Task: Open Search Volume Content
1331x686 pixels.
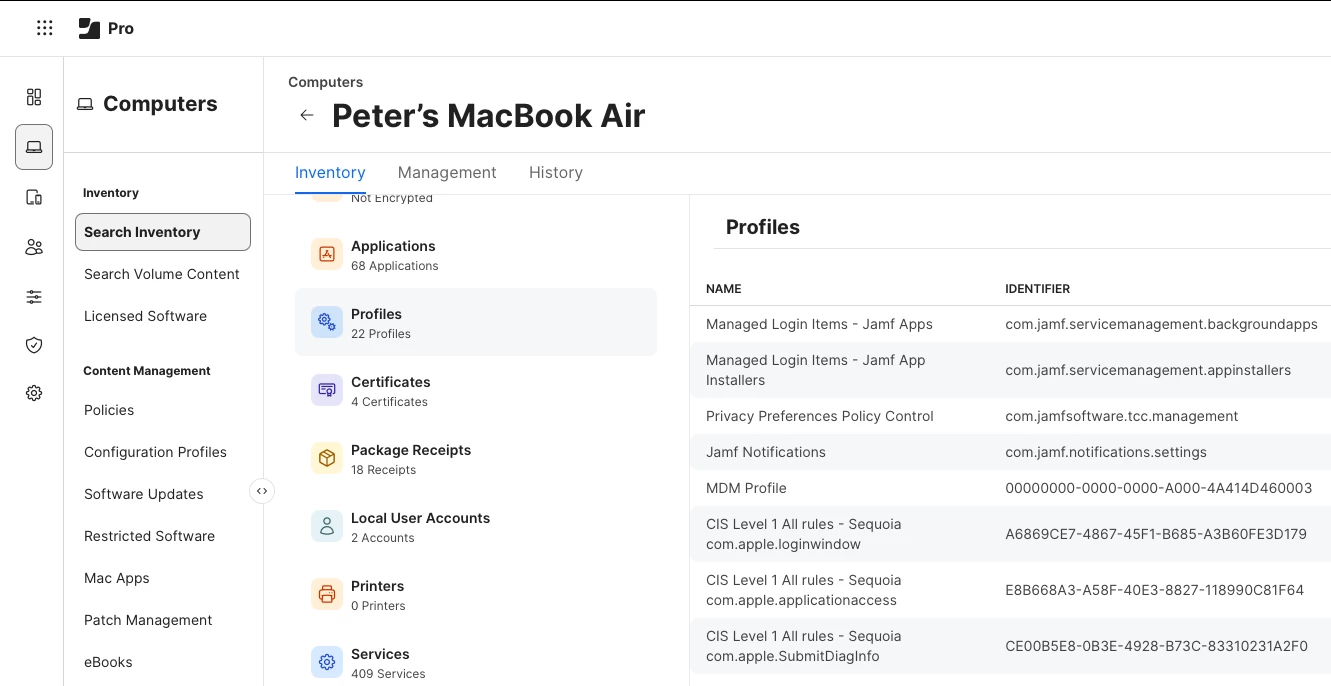Action: click(162, 274)
